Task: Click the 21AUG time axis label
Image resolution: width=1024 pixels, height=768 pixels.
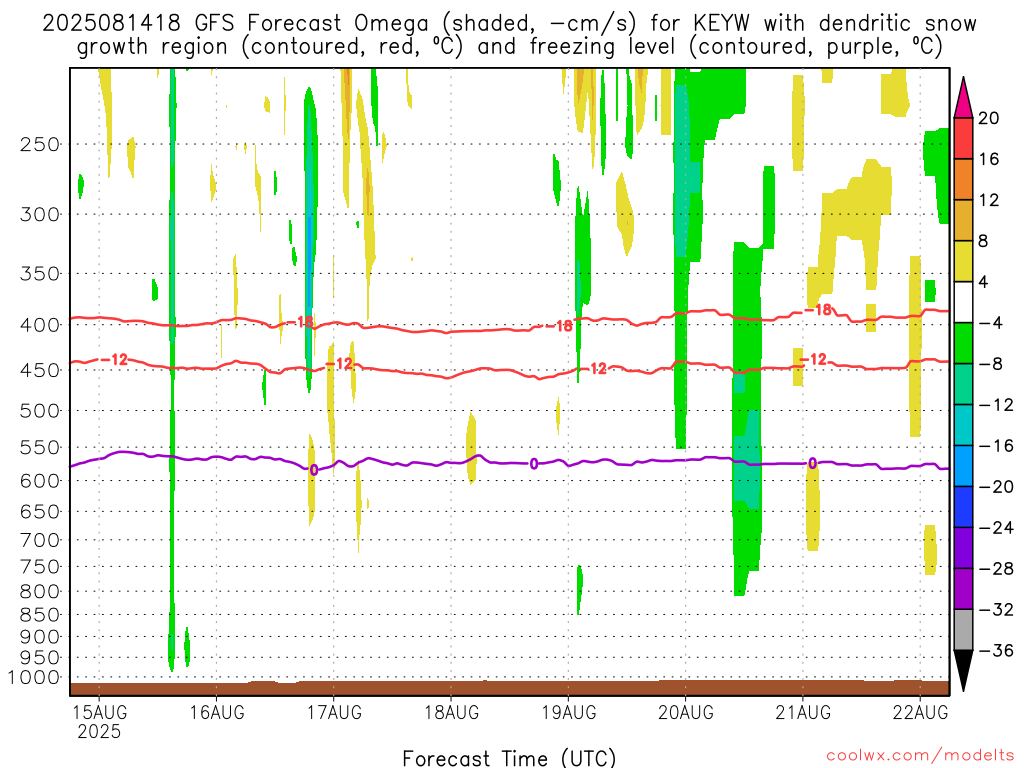Action: coord(803,712)
